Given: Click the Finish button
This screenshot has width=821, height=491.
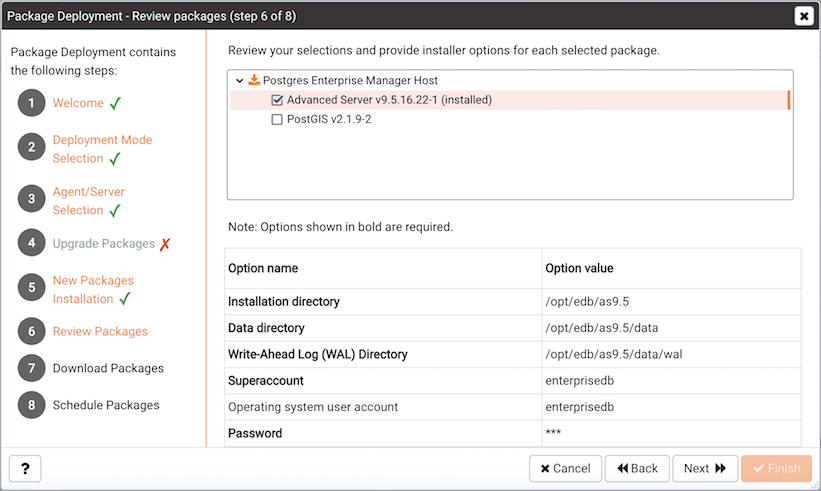Looking at the screenshot, I should click(776, 468).
